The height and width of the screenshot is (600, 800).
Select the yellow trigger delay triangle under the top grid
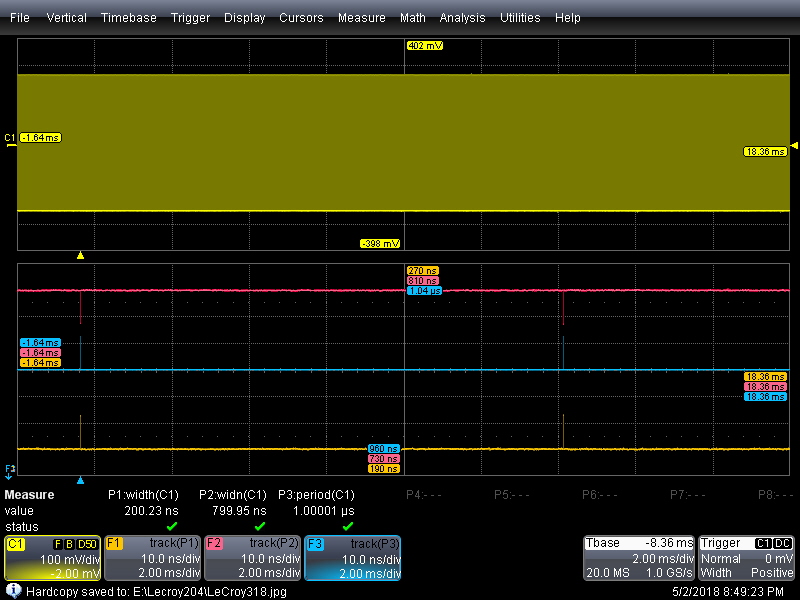tap(80, 255)
